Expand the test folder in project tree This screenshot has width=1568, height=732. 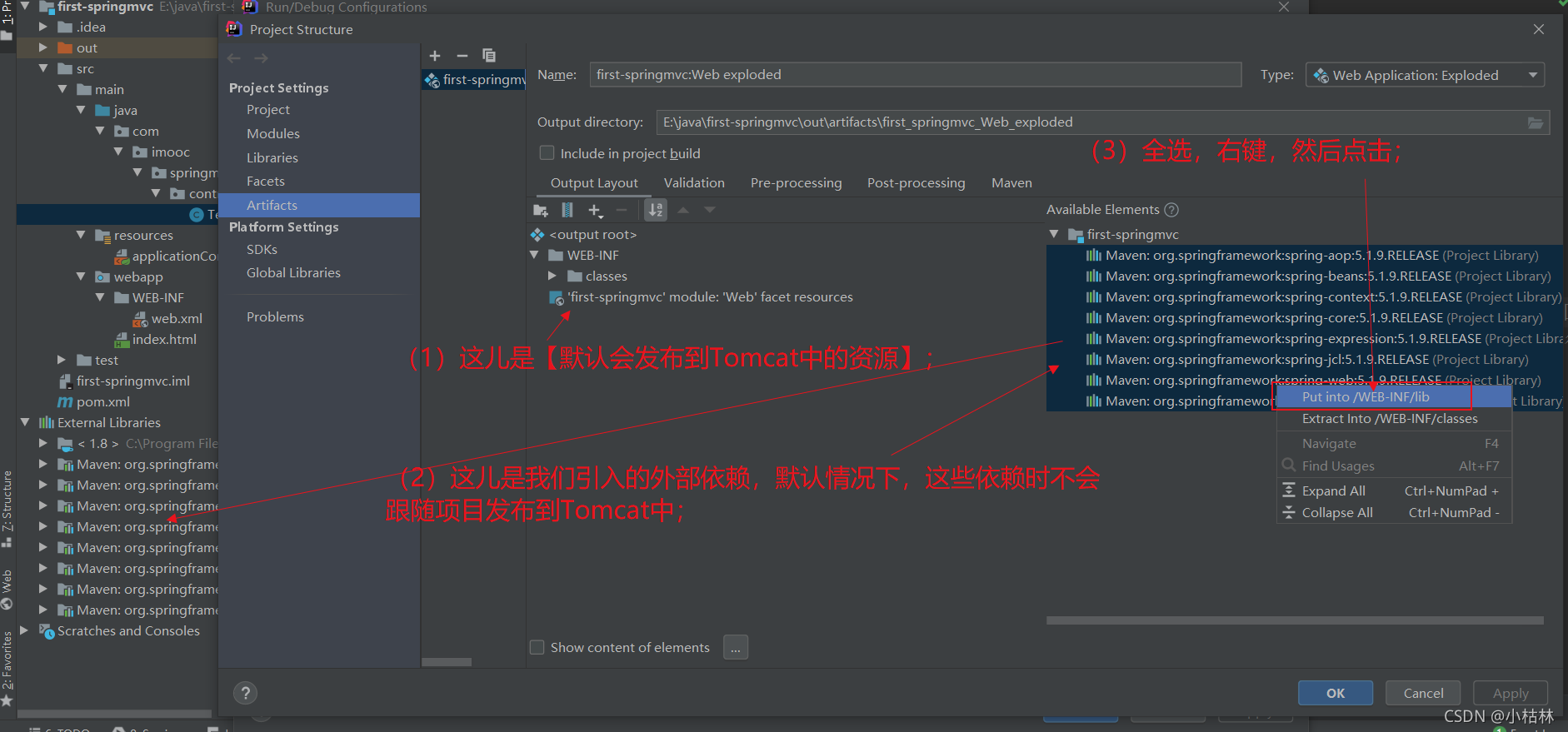(62, 360)
